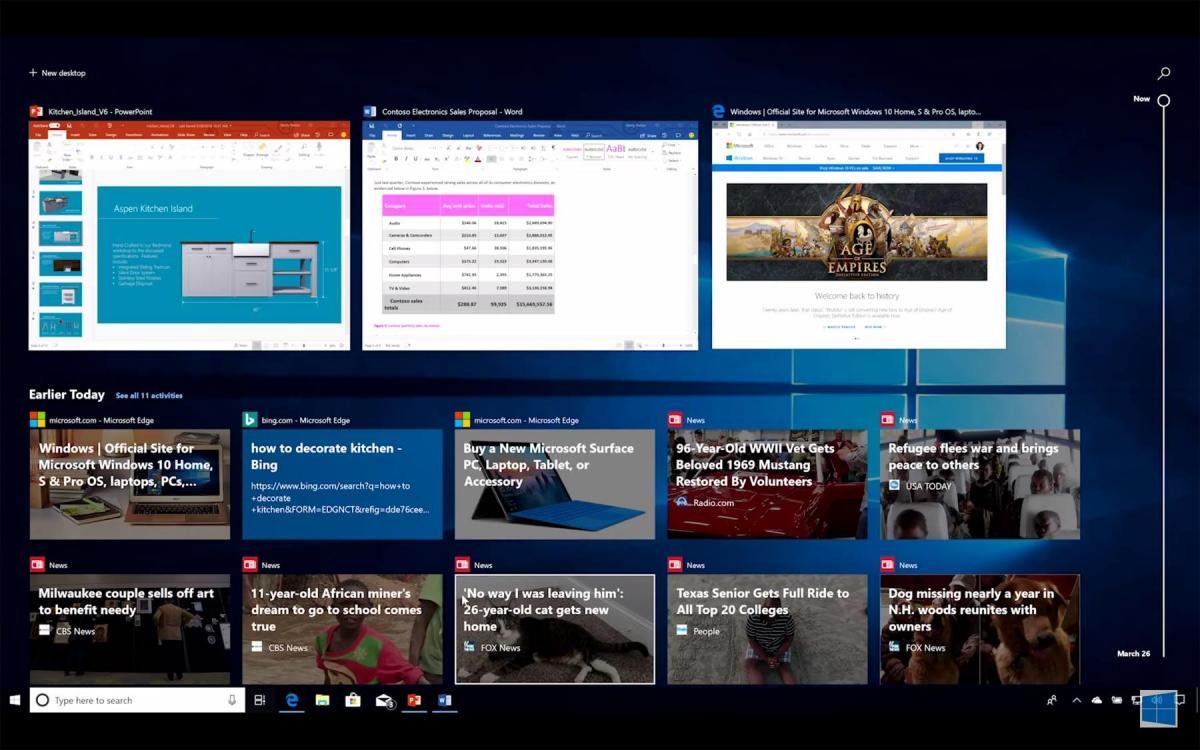The image size is (1200, 750).
Task: Switch to Word from the taskbar
Action: 444,700
